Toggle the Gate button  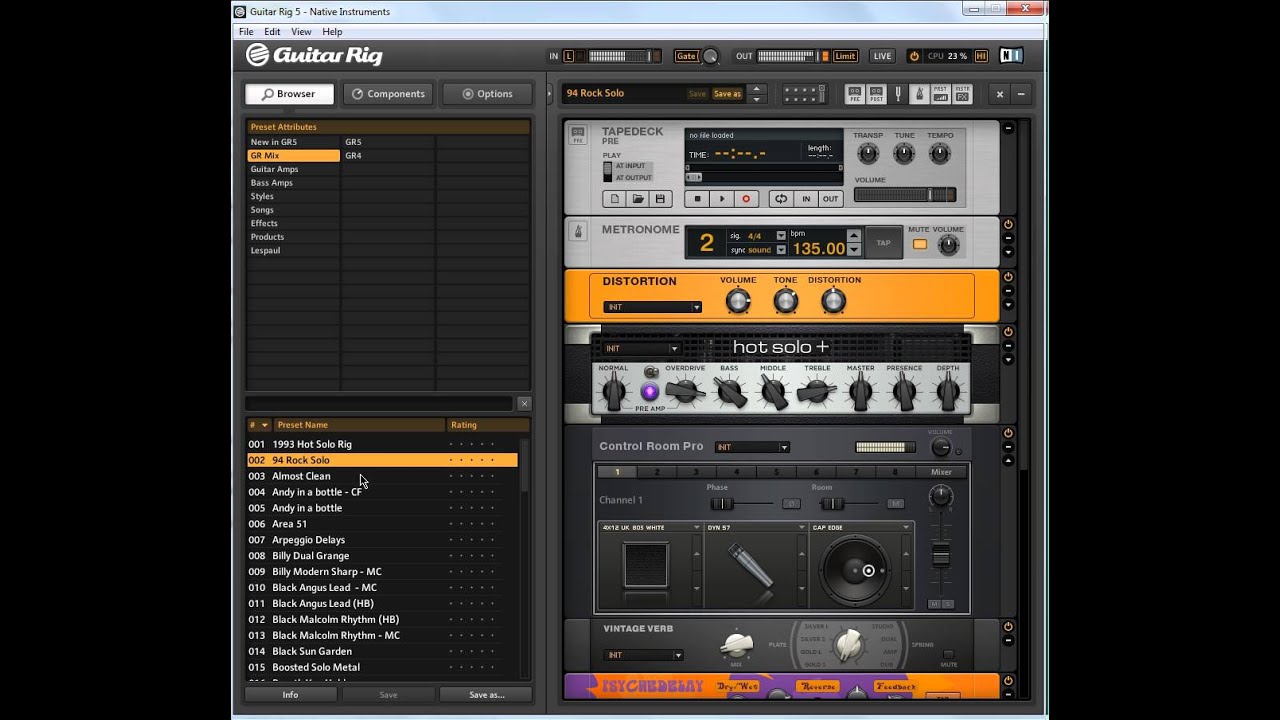click(x=686, y=56)
